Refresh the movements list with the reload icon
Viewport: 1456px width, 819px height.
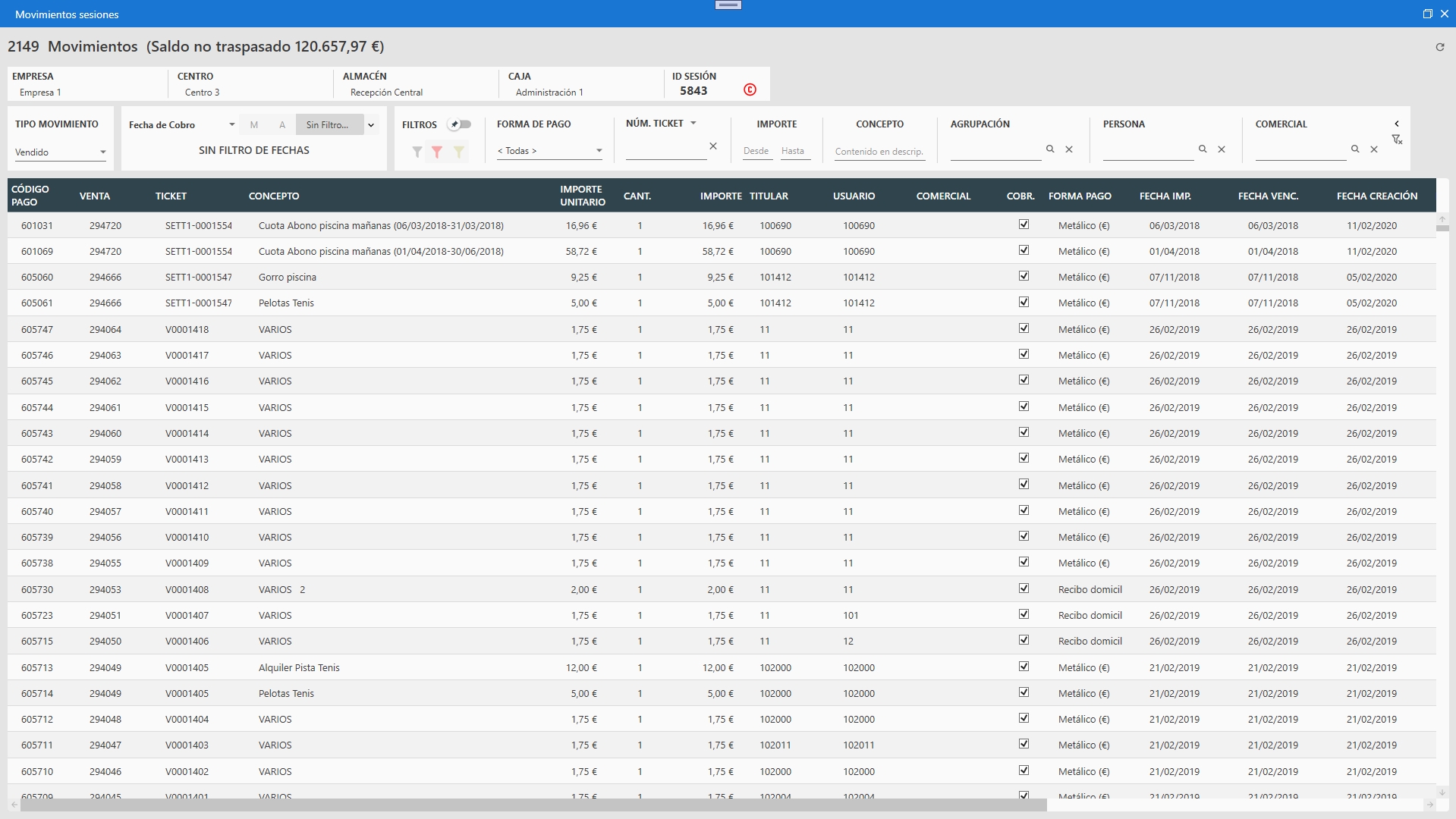1439,47
